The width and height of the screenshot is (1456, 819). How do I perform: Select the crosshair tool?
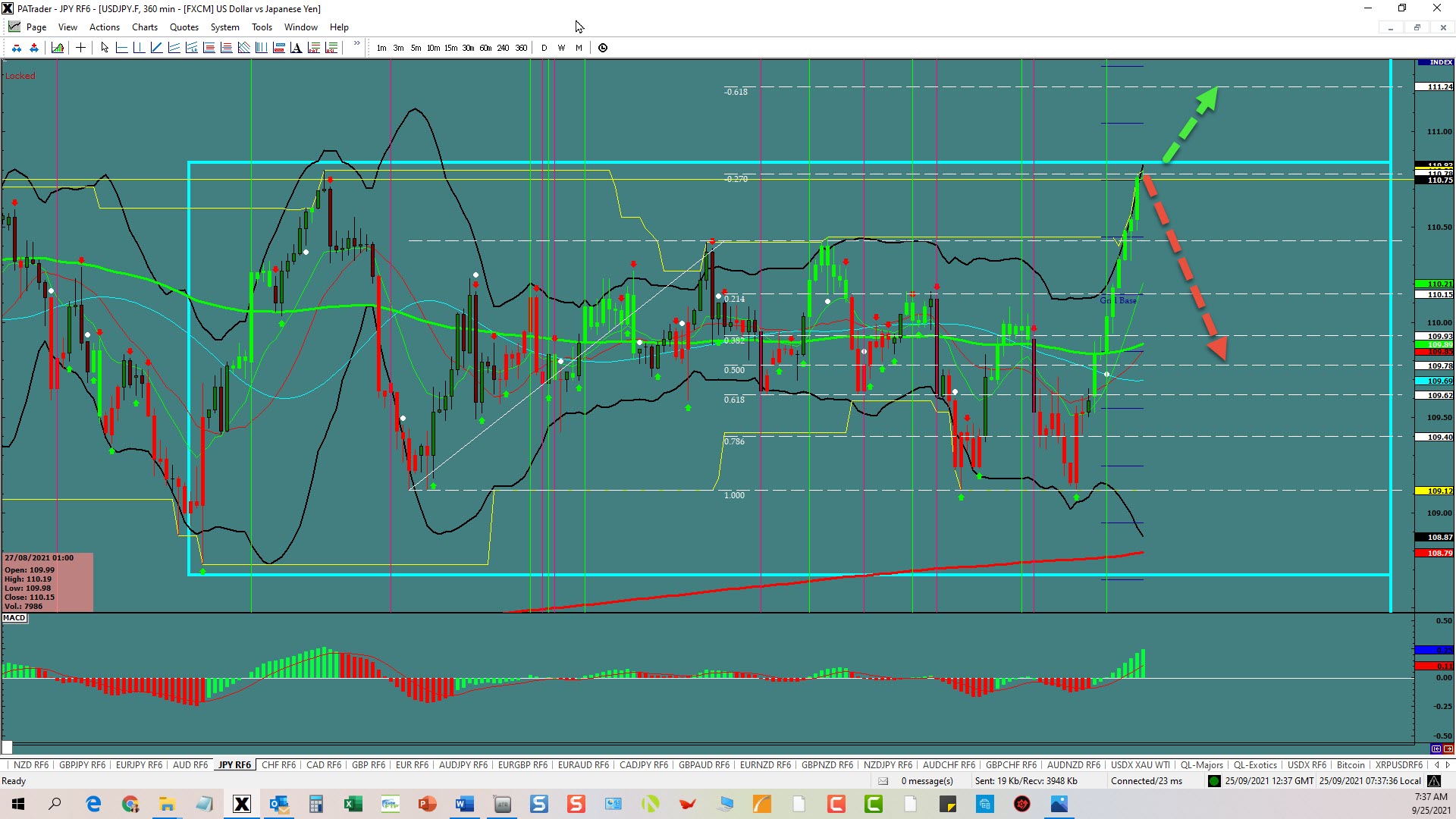[x=80, y=48]
